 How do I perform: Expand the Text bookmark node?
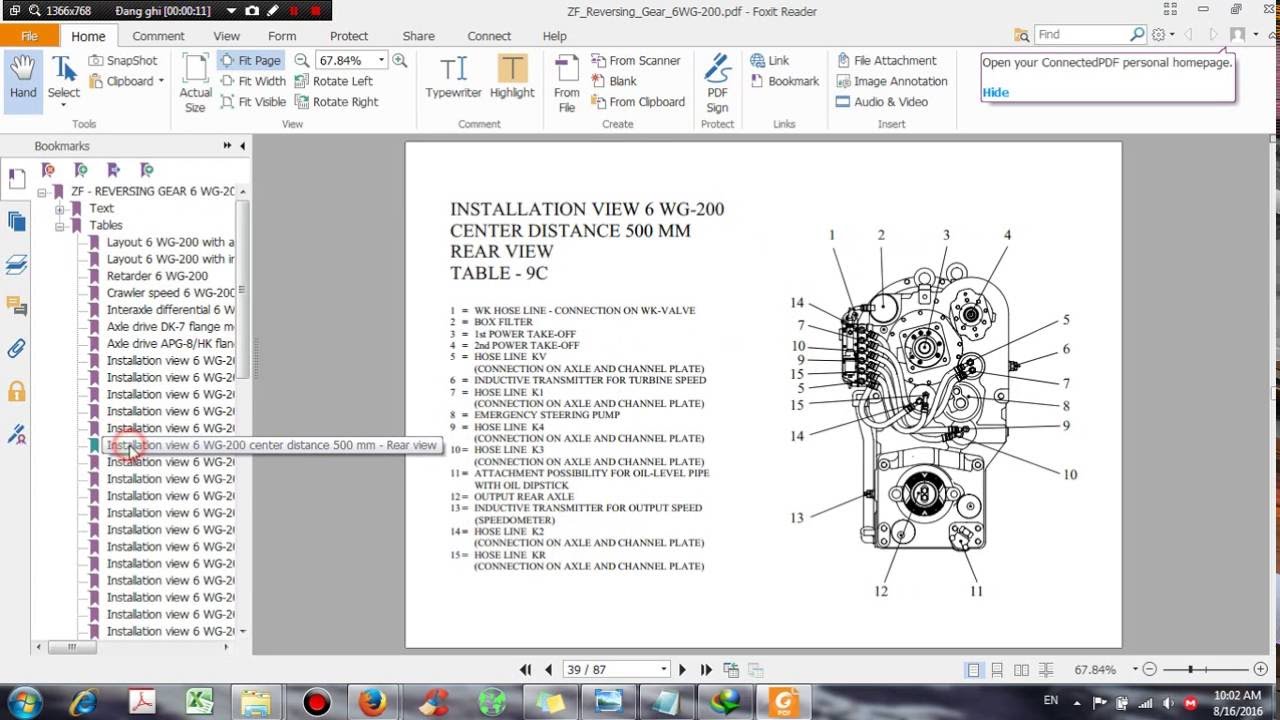click(60, 209)
